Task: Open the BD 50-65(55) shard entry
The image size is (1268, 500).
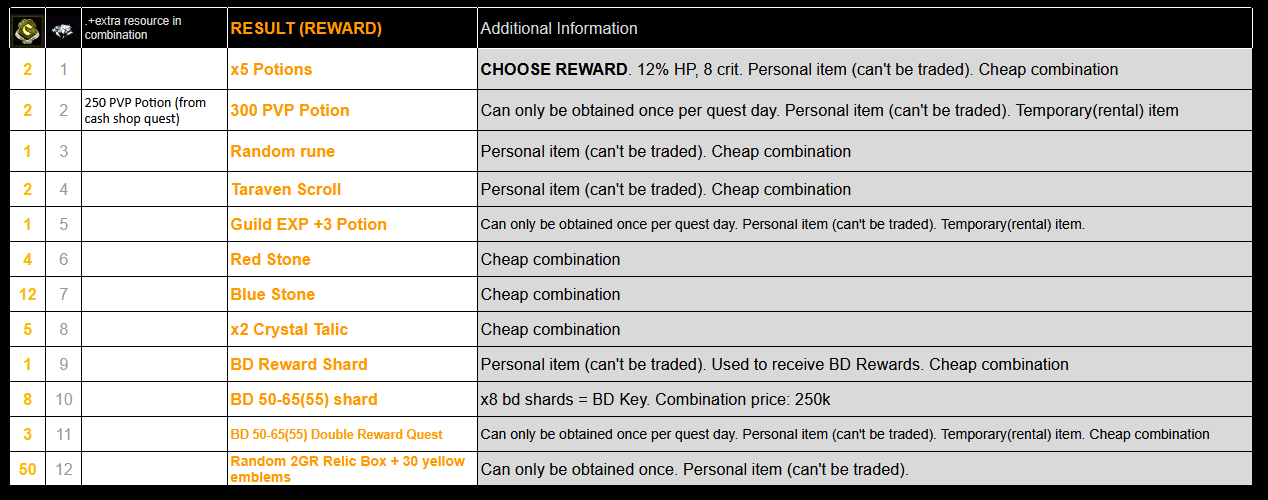Action: 304,400
